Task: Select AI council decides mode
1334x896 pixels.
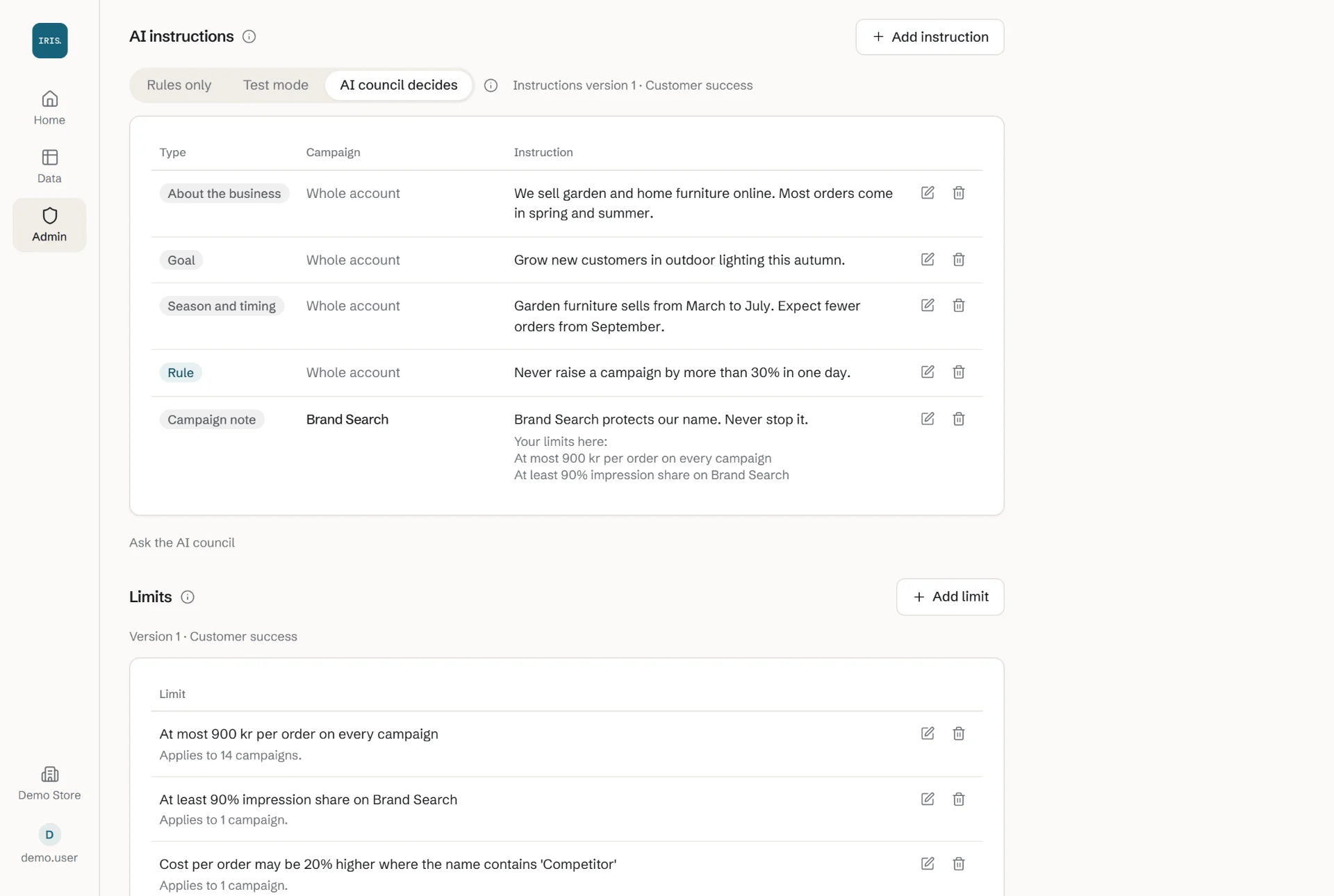Action: pyautogui.click(x=399, y=85)
